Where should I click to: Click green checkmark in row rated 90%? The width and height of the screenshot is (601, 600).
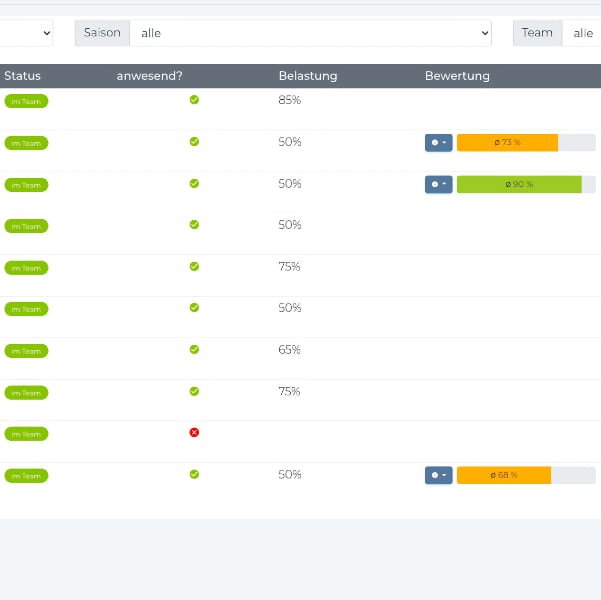pyautogui.click(x=194, y=184)
